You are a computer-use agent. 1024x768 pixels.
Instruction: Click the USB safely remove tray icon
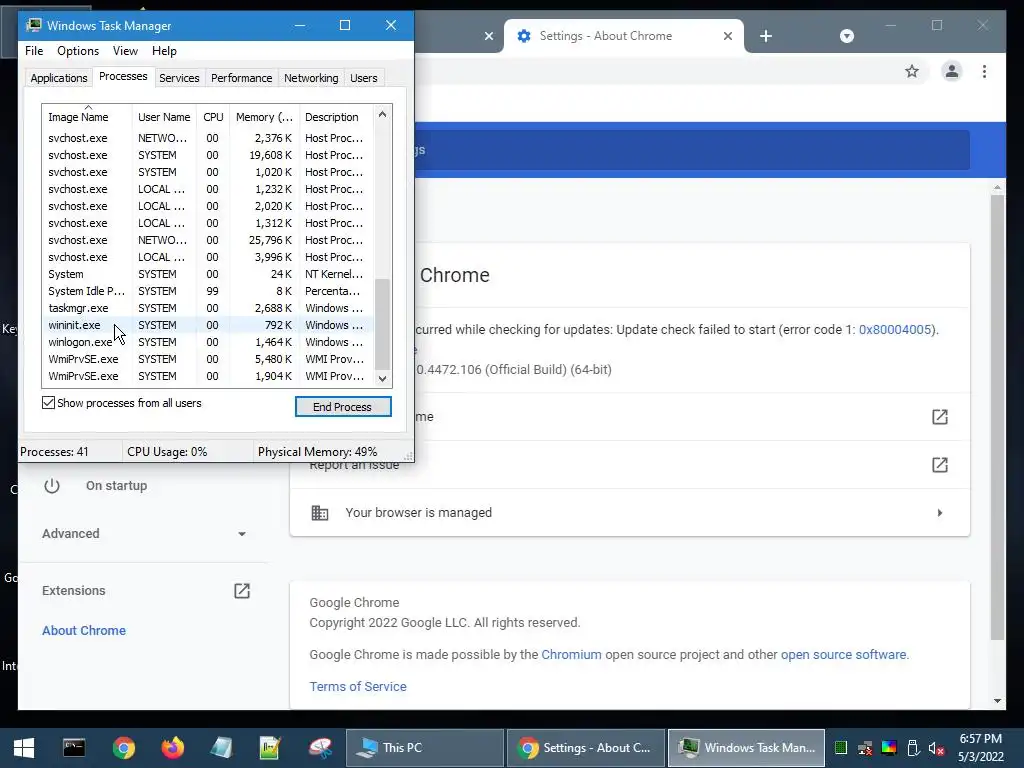pyautogui.click(x=913, y=748)
